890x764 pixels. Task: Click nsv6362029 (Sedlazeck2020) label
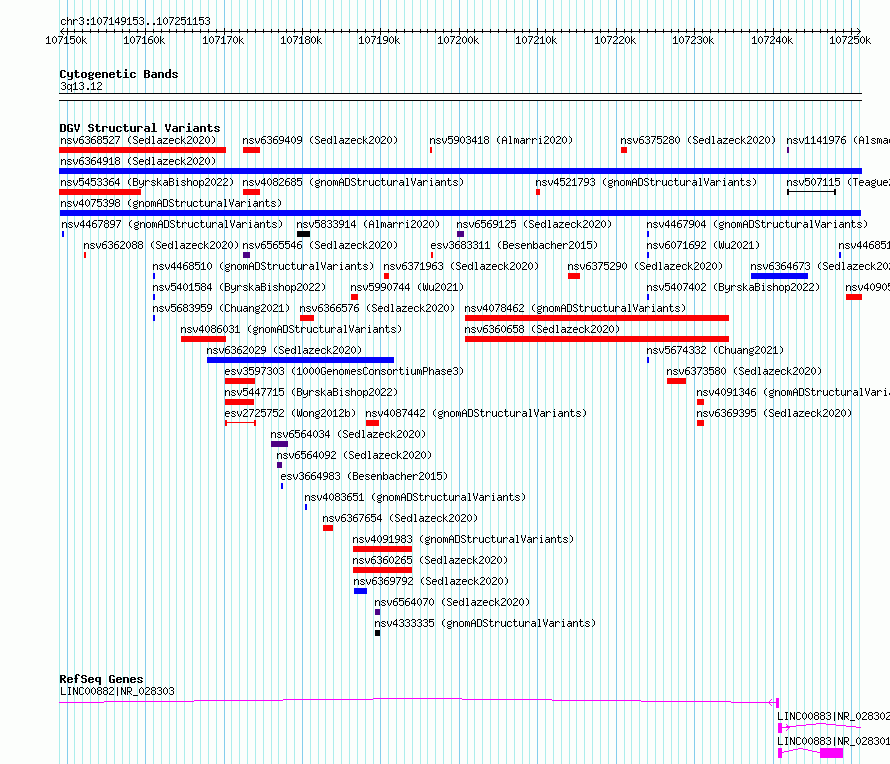point(284,350)
